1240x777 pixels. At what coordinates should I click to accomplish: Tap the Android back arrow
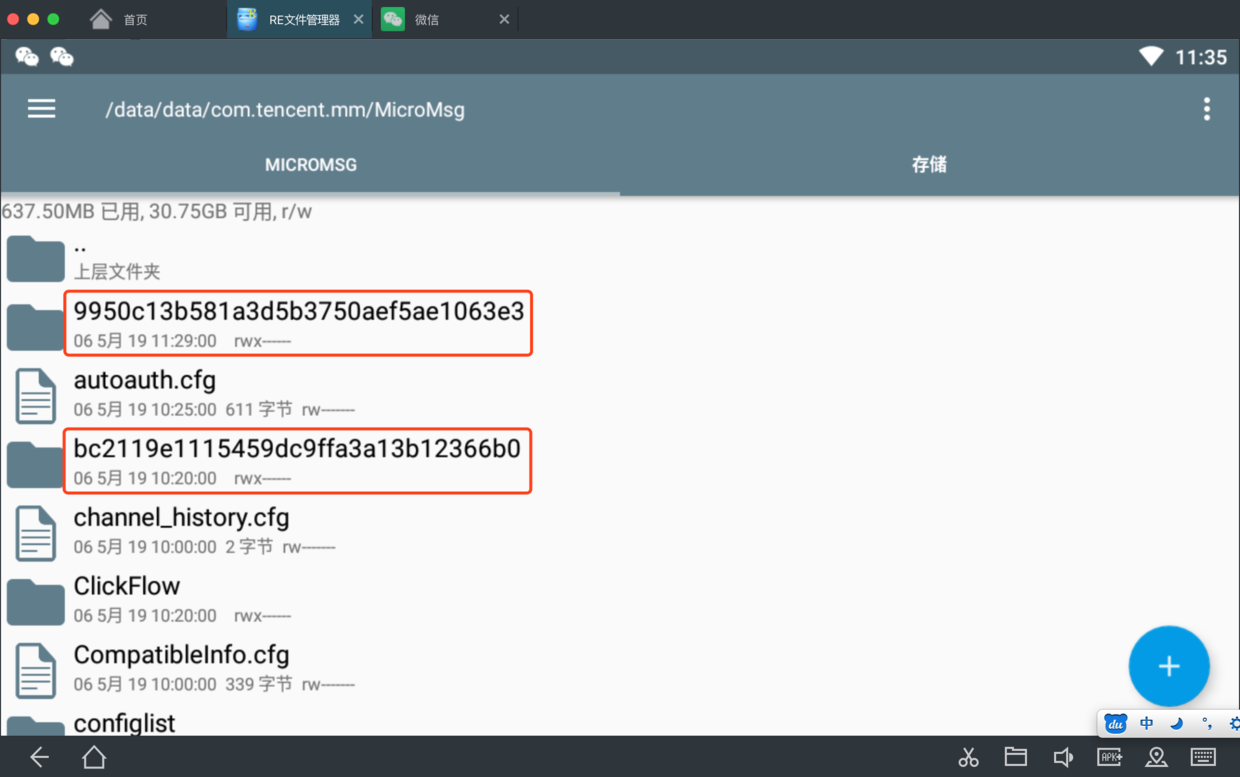(x=39, y=757)
